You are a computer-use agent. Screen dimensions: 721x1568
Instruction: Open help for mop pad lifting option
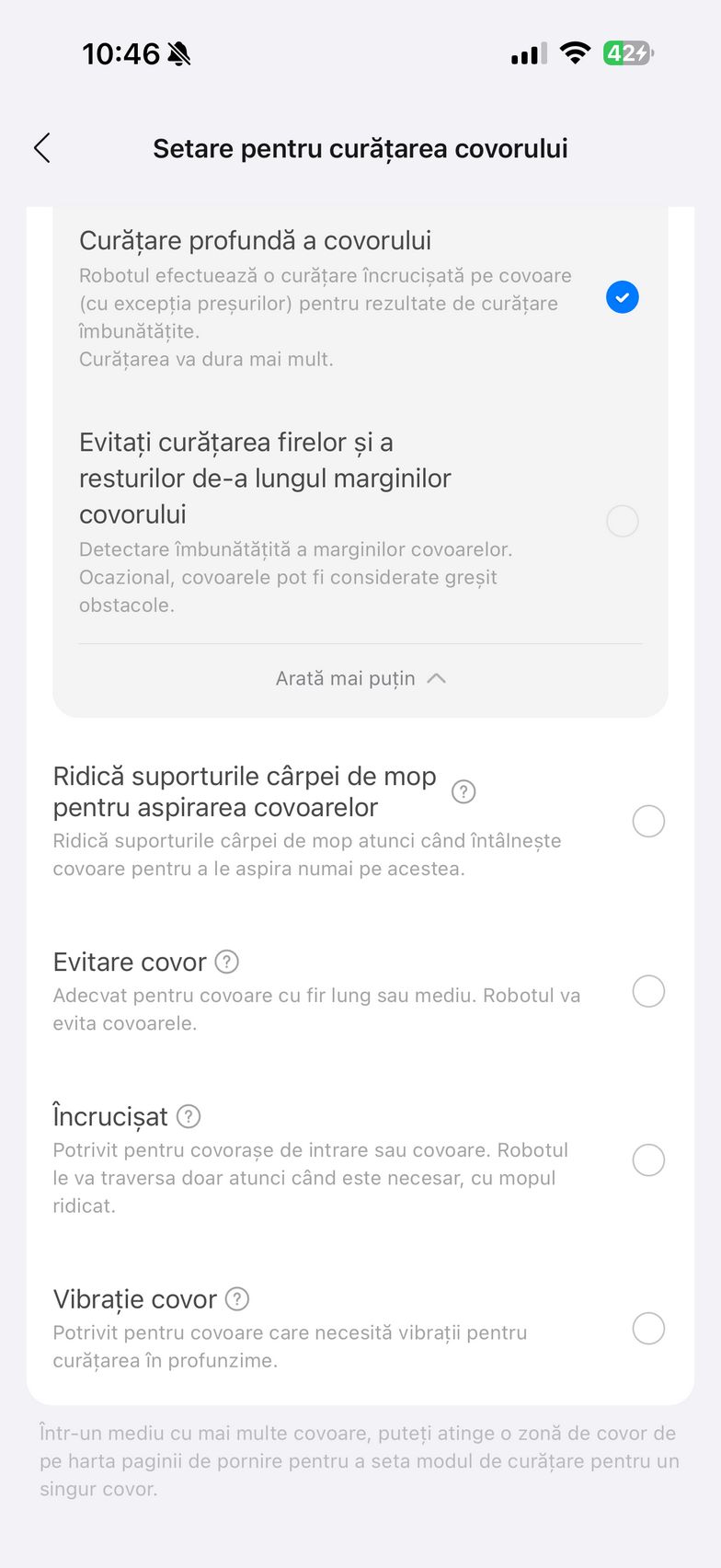coord(463,791)
